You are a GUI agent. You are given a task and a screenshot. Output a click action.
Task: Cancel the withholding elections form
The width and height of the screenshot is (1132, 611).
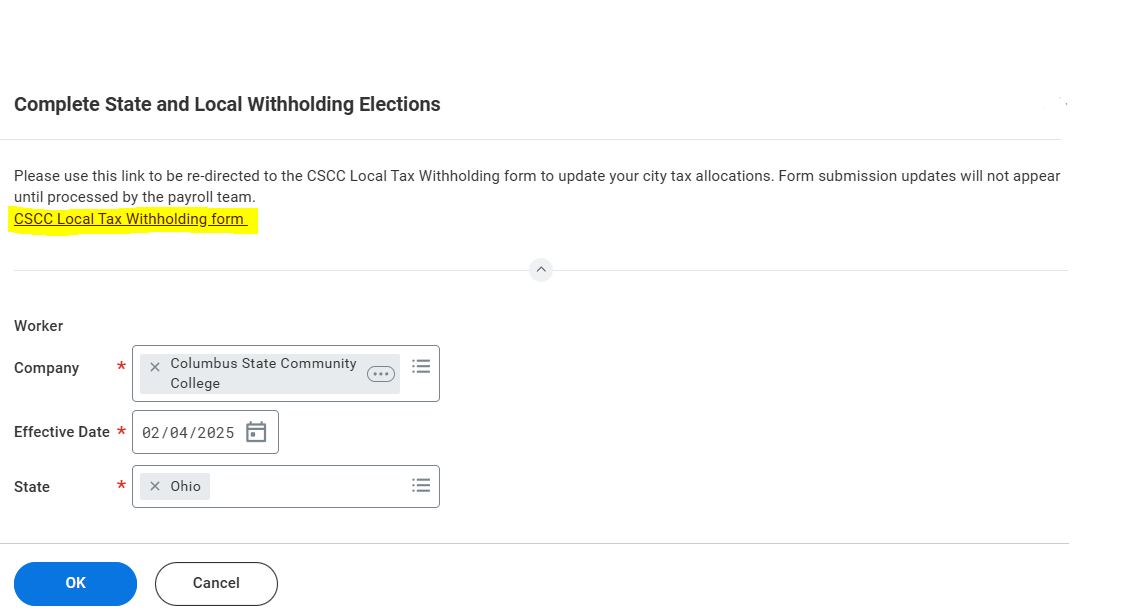(x=216, y=583)
